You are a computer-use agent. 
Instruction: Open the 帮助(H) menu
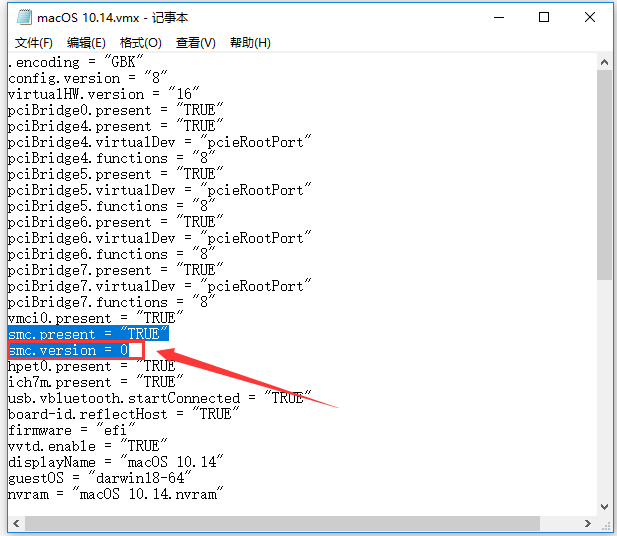[x=250, y=43]
